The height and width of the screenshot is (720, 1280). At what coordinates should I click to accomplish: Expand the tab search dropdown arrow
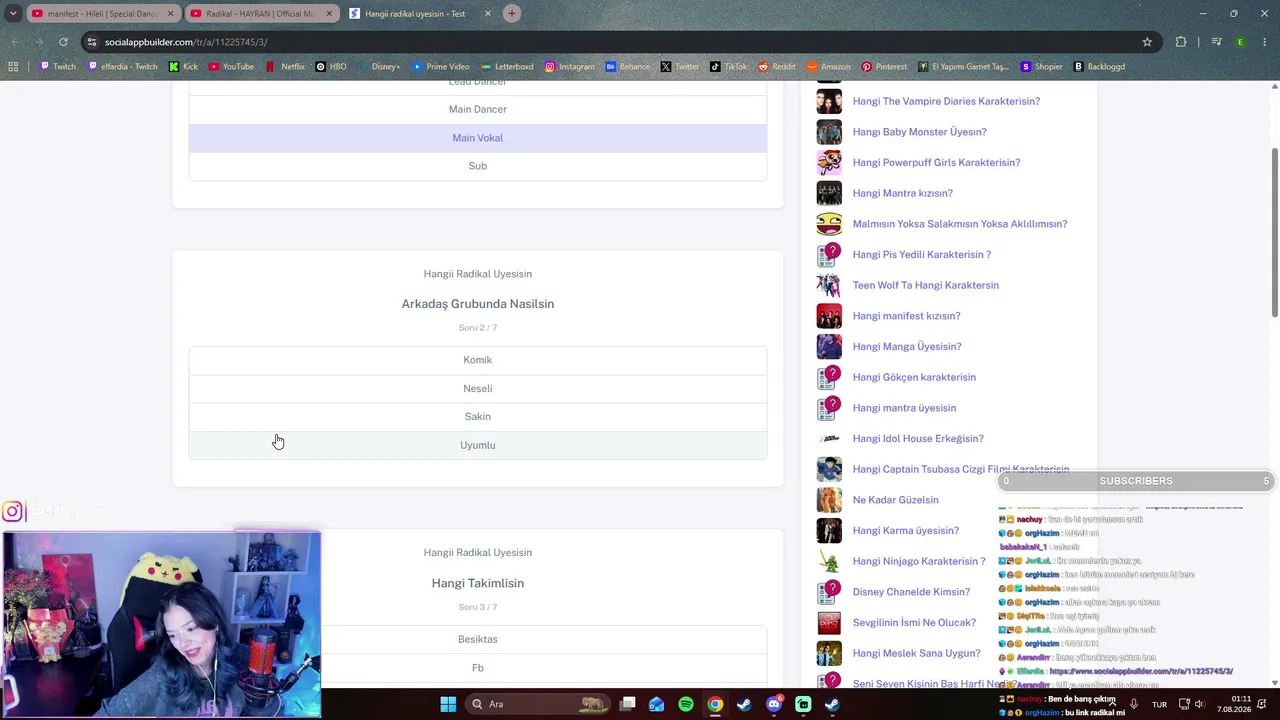click(13, 14)
